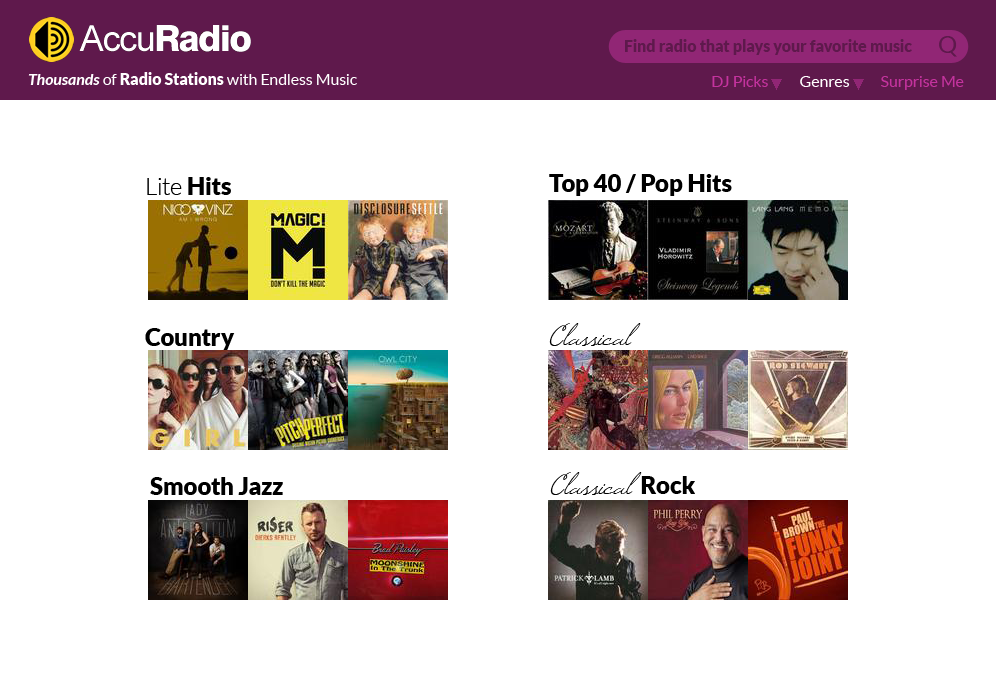Open the DJ Picks menu
This screenshot has height=694, width=996.
click(x=739, y=82)
